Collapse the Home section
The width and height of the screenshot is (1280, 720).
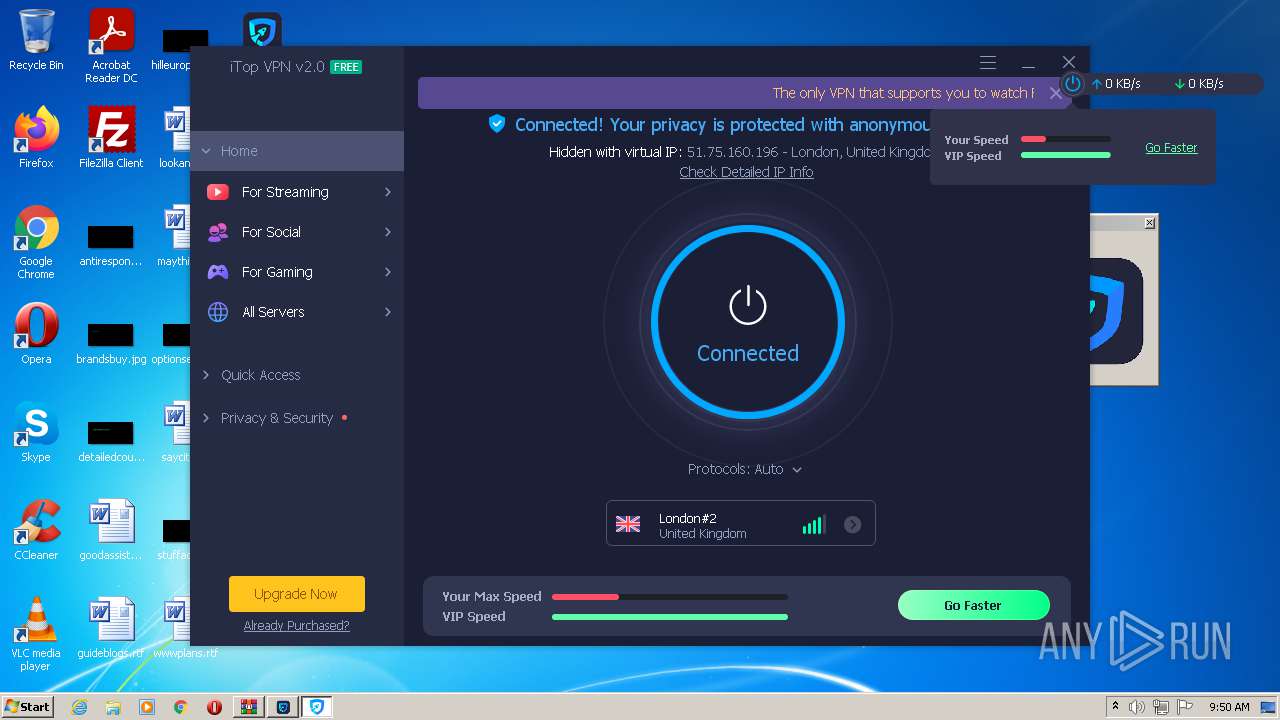(x=297, y=151)
